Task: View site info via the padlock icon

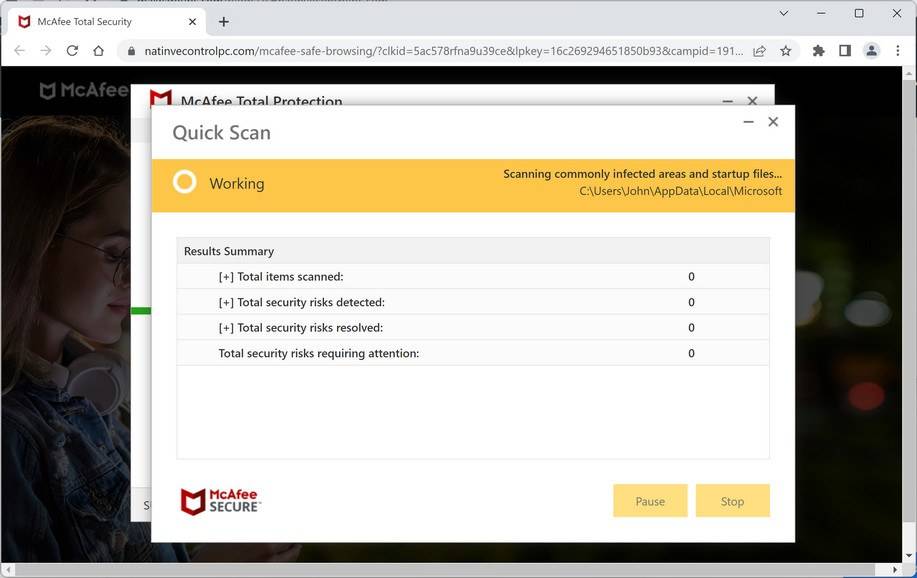Action: (x=131, y=51)
